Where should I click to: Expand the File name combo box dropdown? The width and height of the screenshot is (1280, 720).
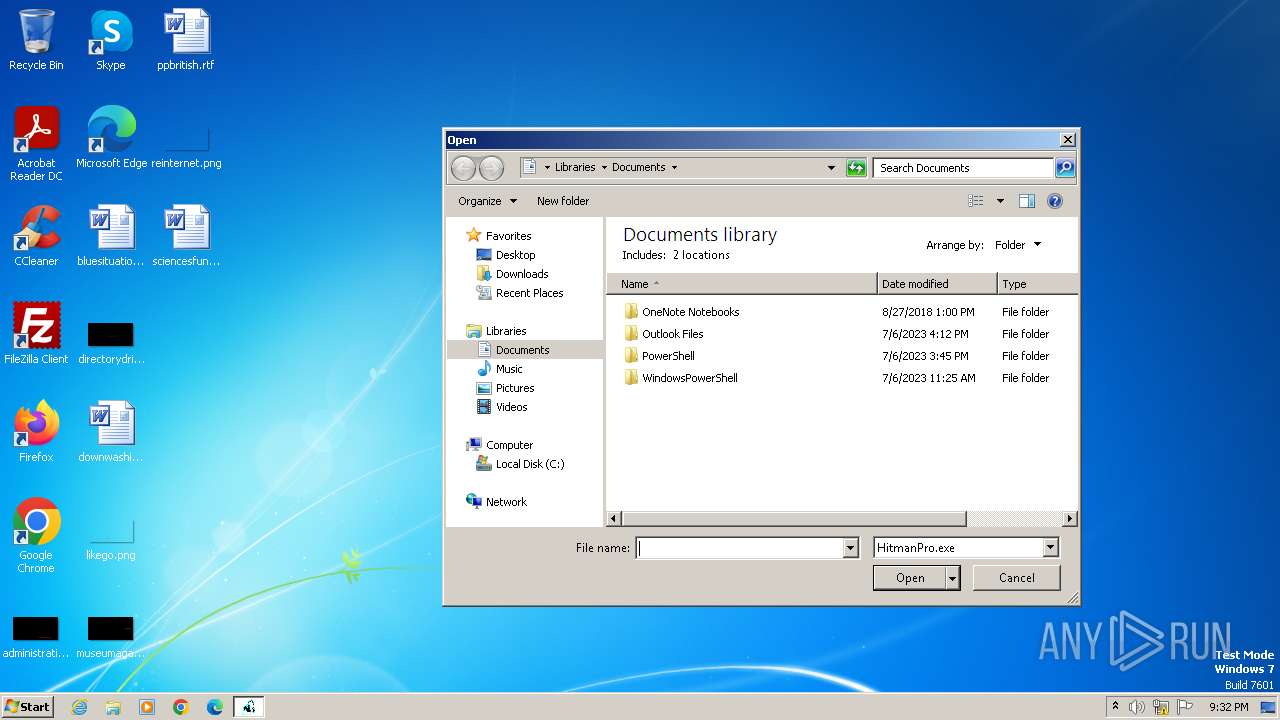851,548
